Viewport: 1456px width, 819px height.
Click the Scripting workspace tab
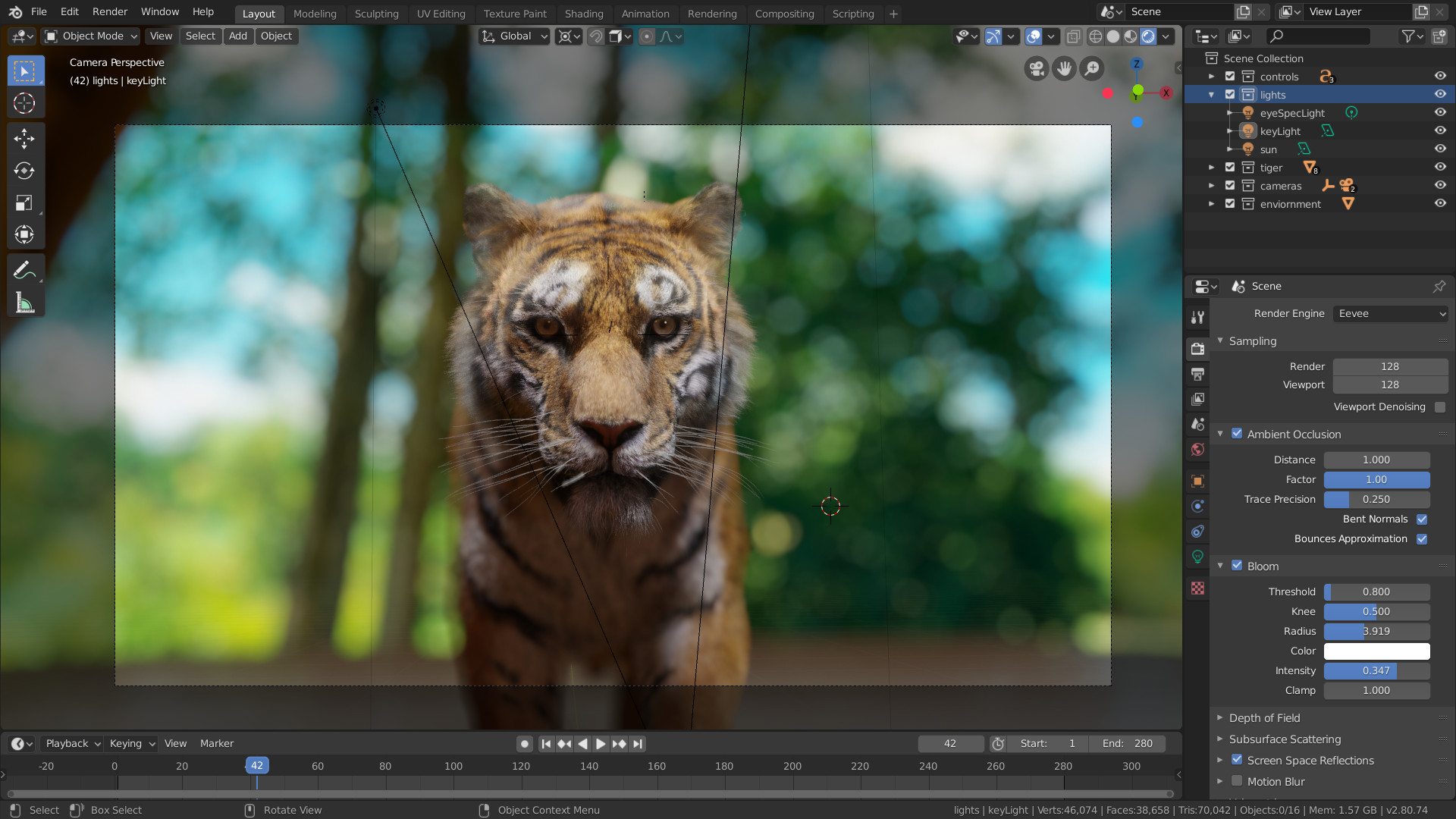pos(854,13)
